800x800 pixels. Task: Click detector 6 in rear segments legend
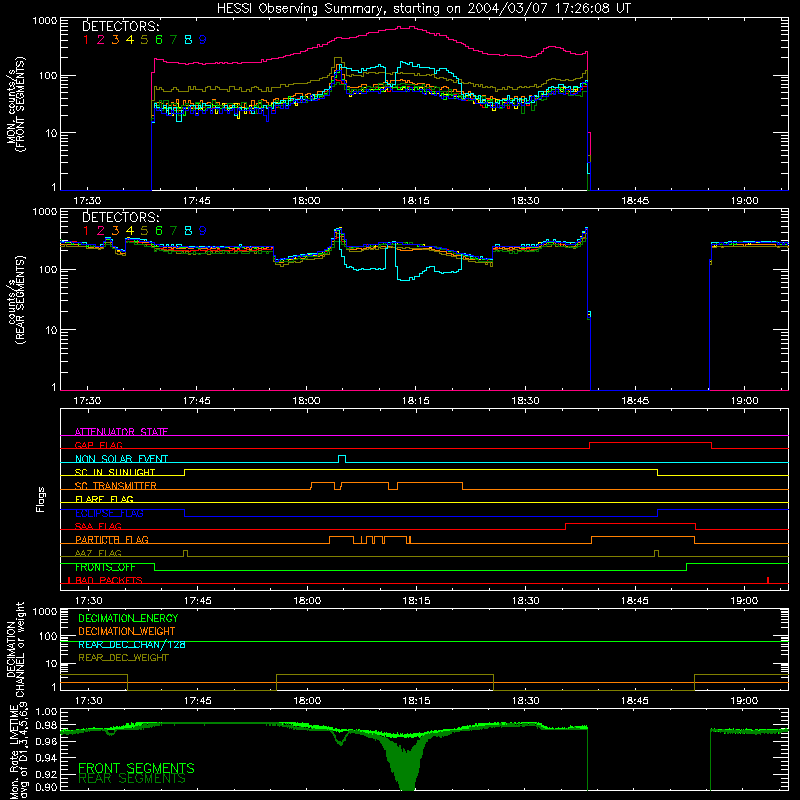tap(159, 231)
